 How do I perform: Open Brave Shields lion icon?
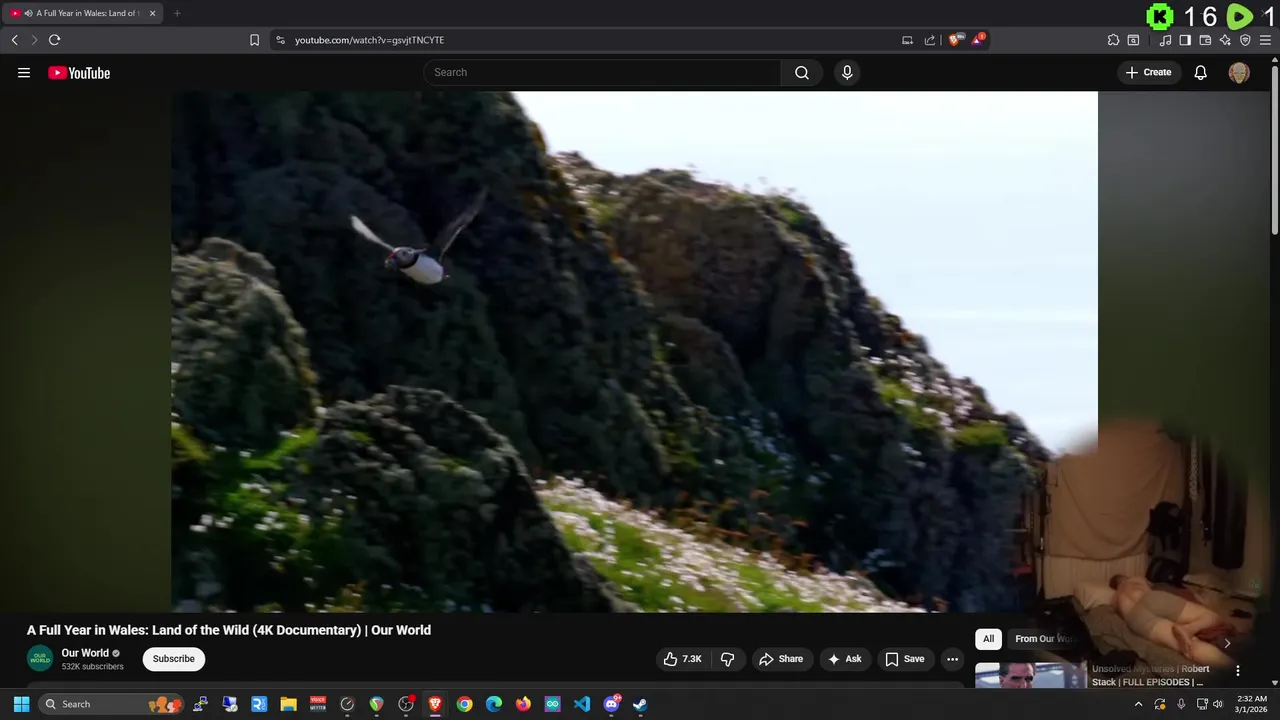(x=955, y=40)
